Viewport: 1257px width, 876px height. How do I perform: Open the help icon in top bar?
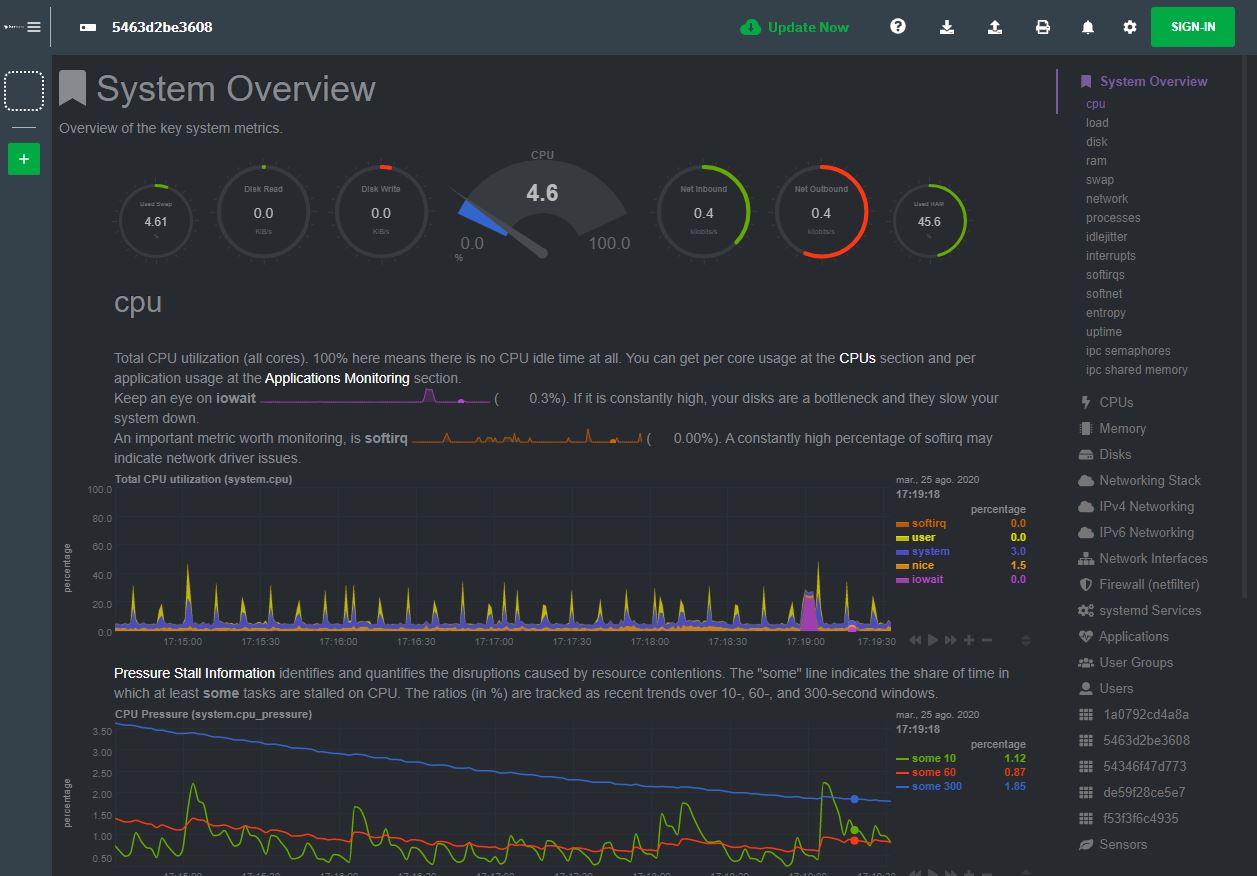coord(898,27)
